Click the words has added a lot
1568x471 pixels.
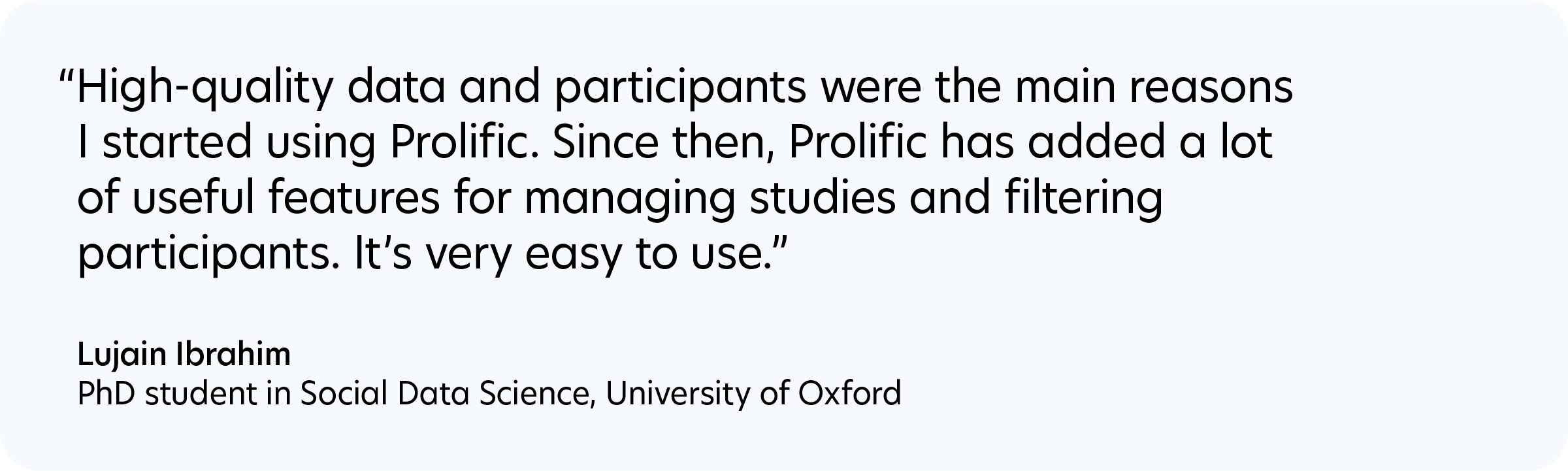(x=1106, y=142)
